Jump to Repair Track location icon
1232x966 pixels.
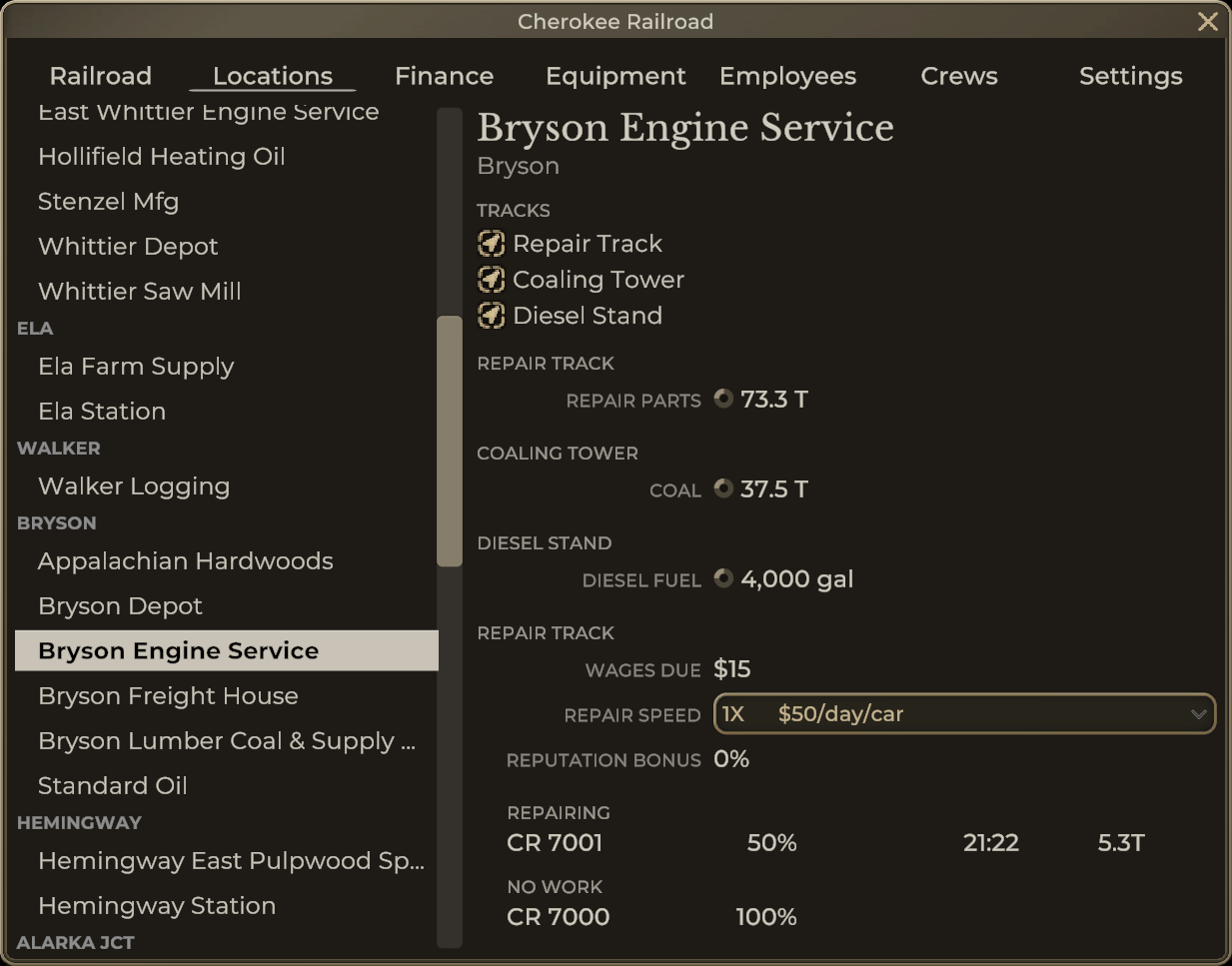coord(491,244)
